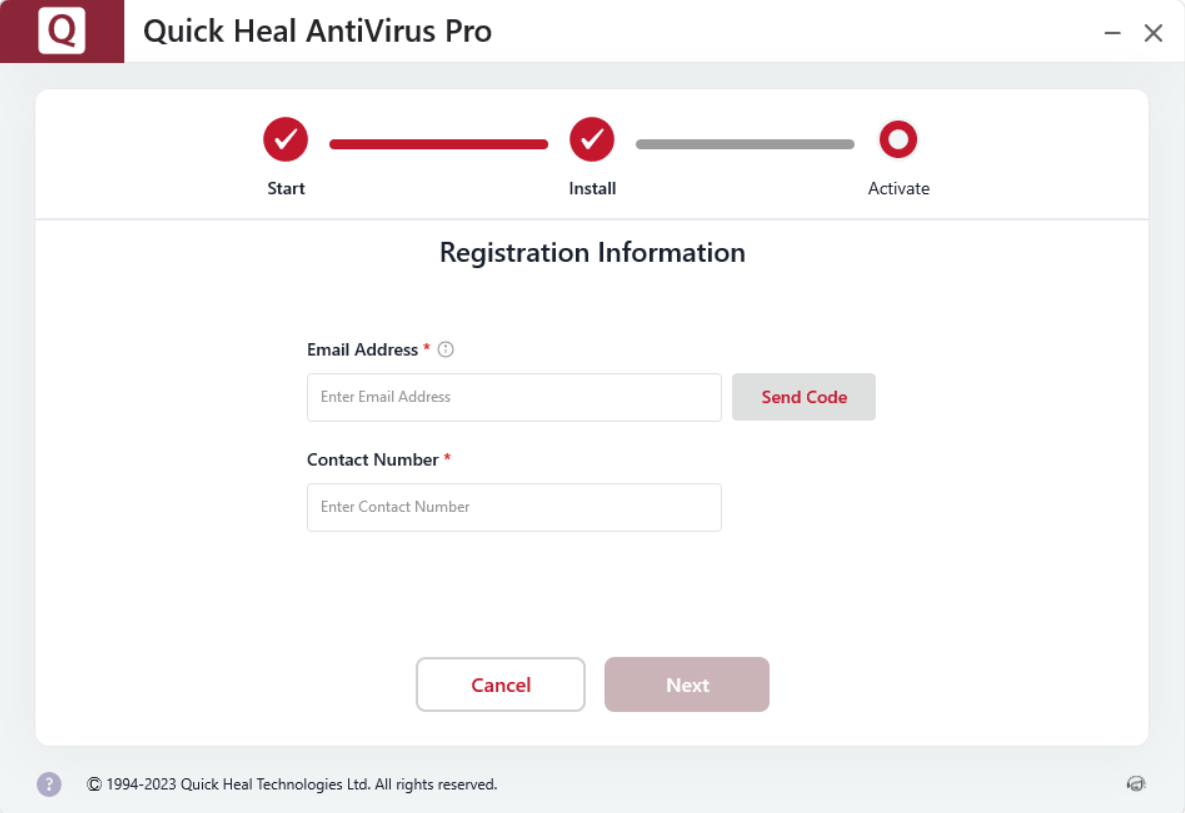Click the info tooltip icon beside Email Address

pos(445,349)
